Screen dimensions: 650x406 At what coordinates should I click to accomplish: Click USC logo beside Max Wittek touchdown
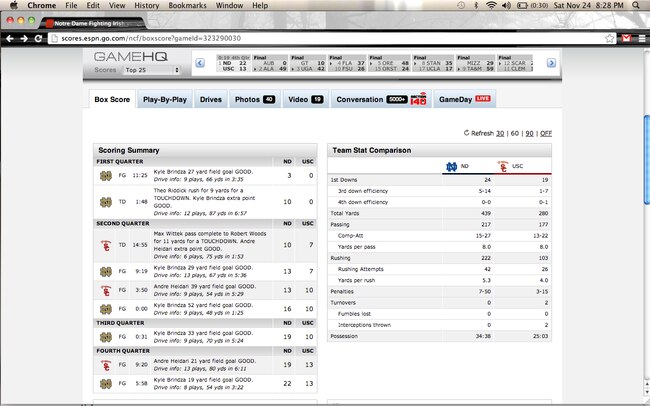coord(106,245)
